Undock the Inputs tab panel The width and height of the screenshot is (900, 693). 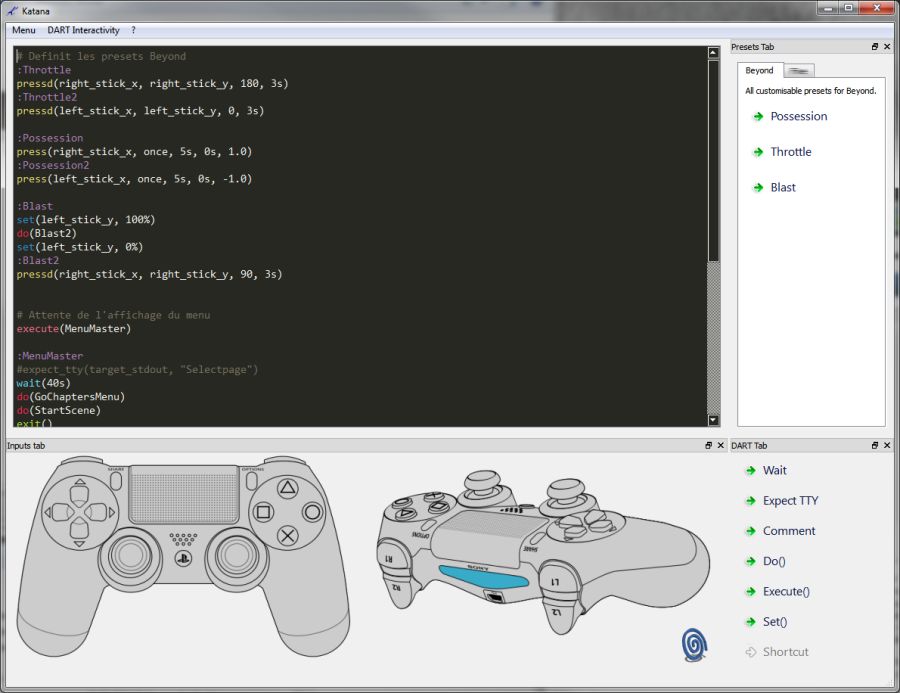[708, 446]
